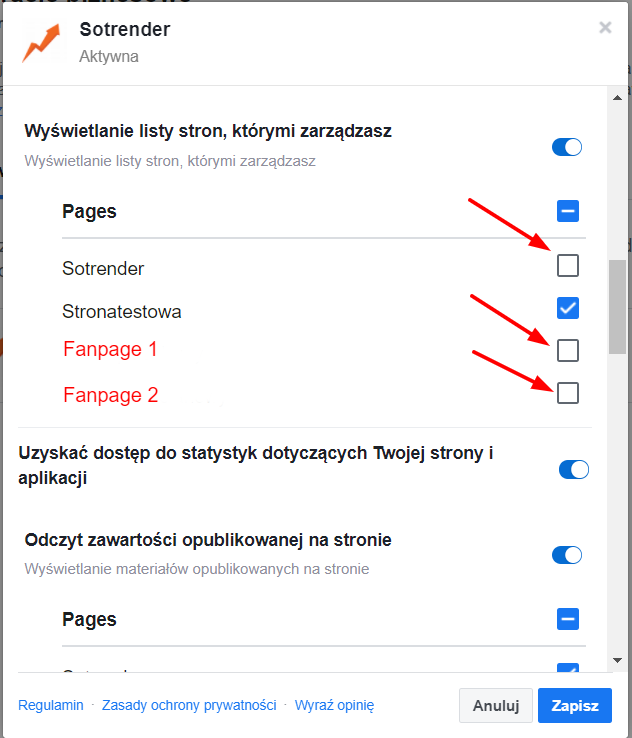
Task: Click the 'Wyraź opinię' link
Action: click(334, 705)
